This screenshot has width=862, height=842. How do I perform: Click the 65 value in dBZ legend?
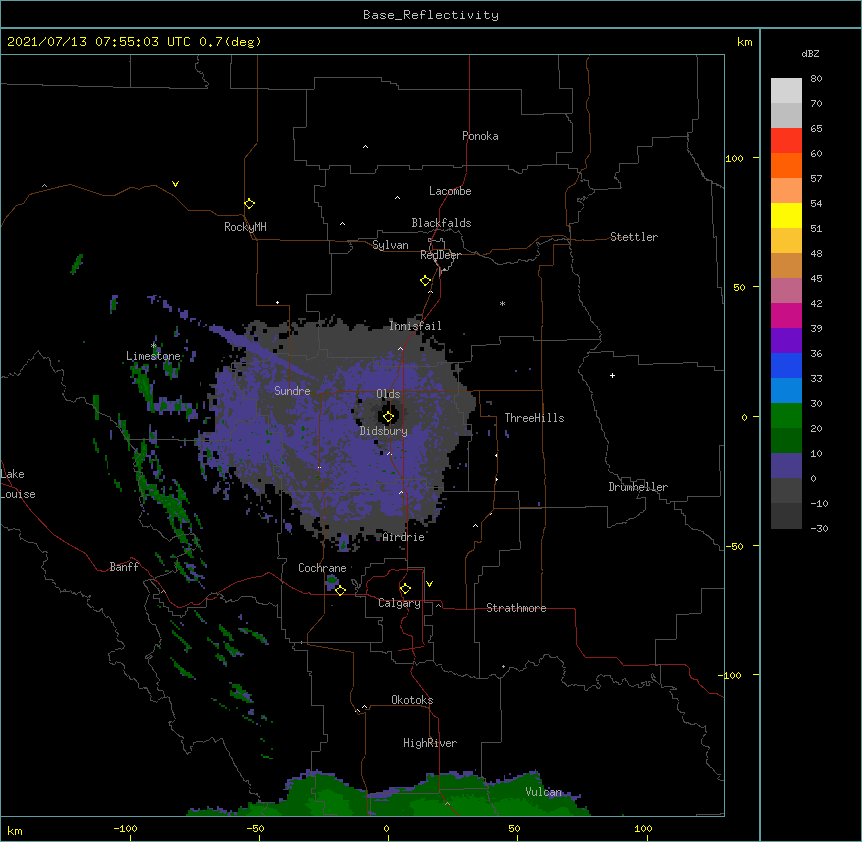[816, 129]
